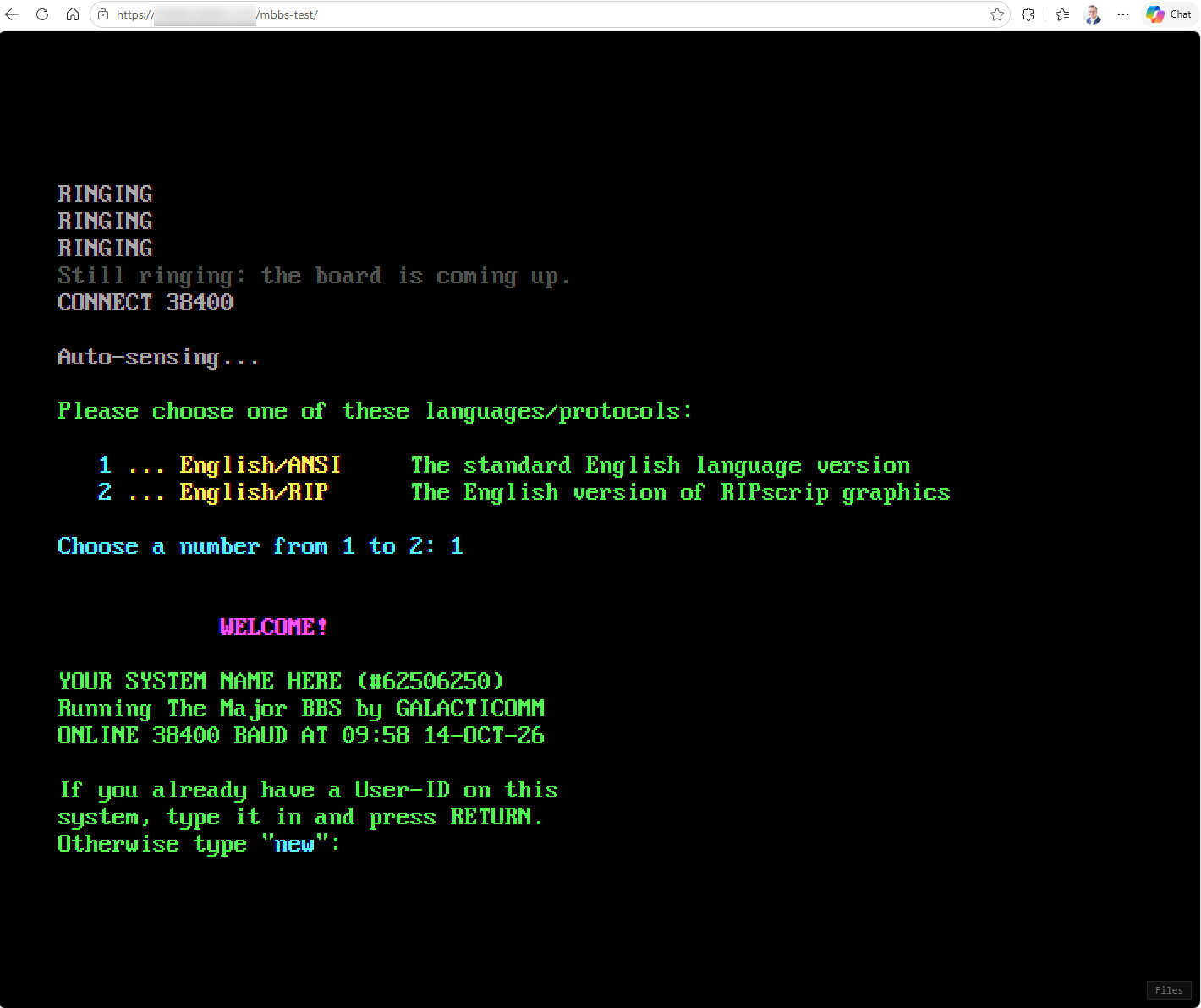Click 'The standard English language version' description
The image size is (1201, 1008).
coord(661,466)
